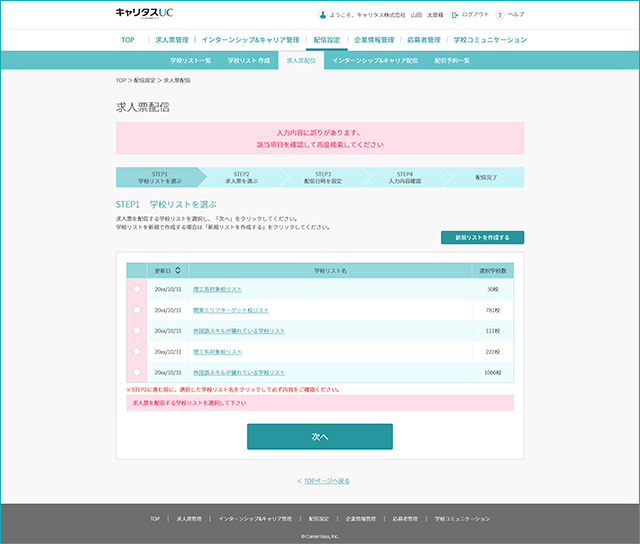Click the キャリタスUC logo
640x544 pixels.
tap(144, 13)
